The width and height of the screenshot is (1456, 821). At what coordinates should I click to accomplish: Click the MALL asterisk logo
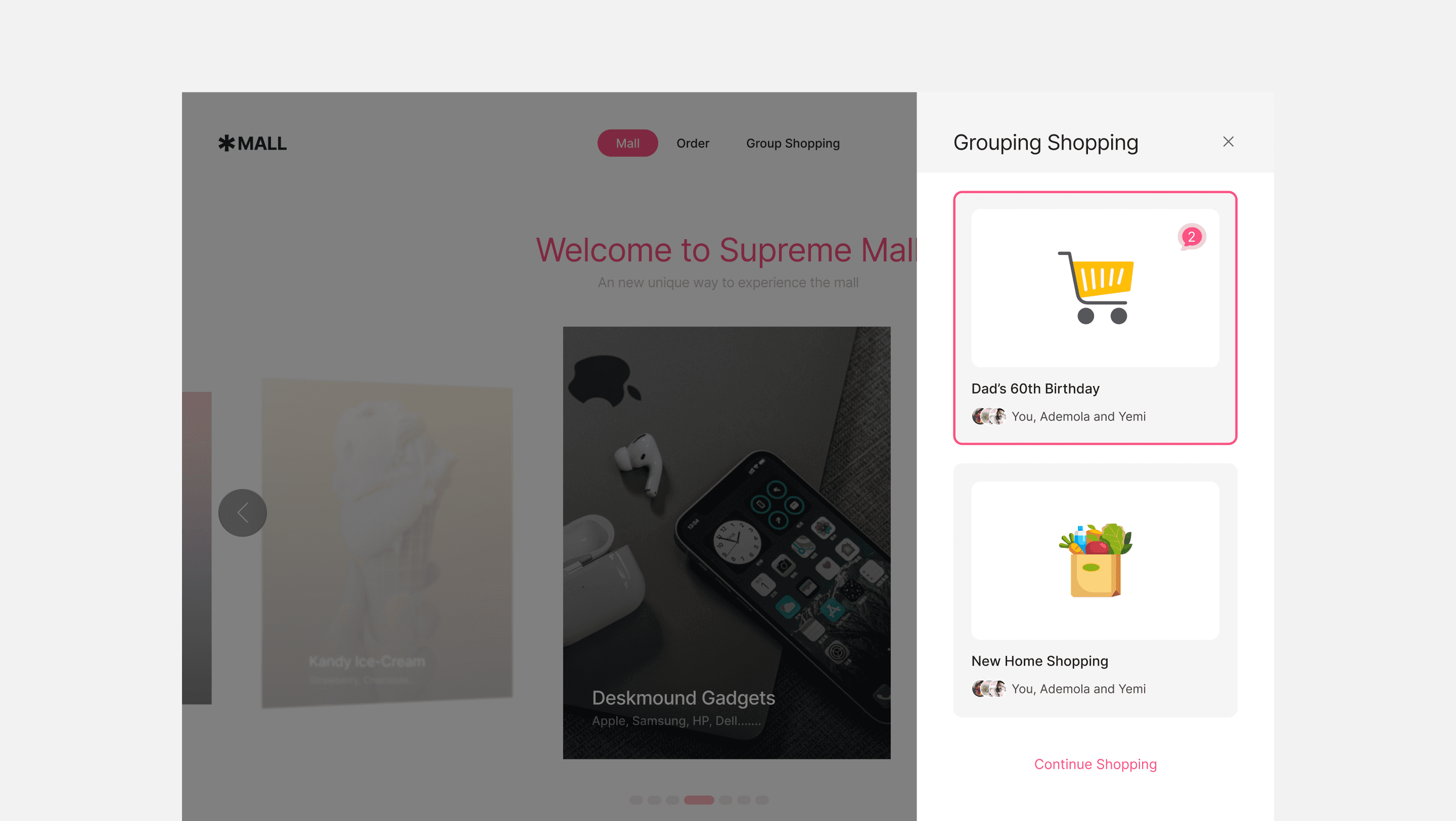coord(252,143)
